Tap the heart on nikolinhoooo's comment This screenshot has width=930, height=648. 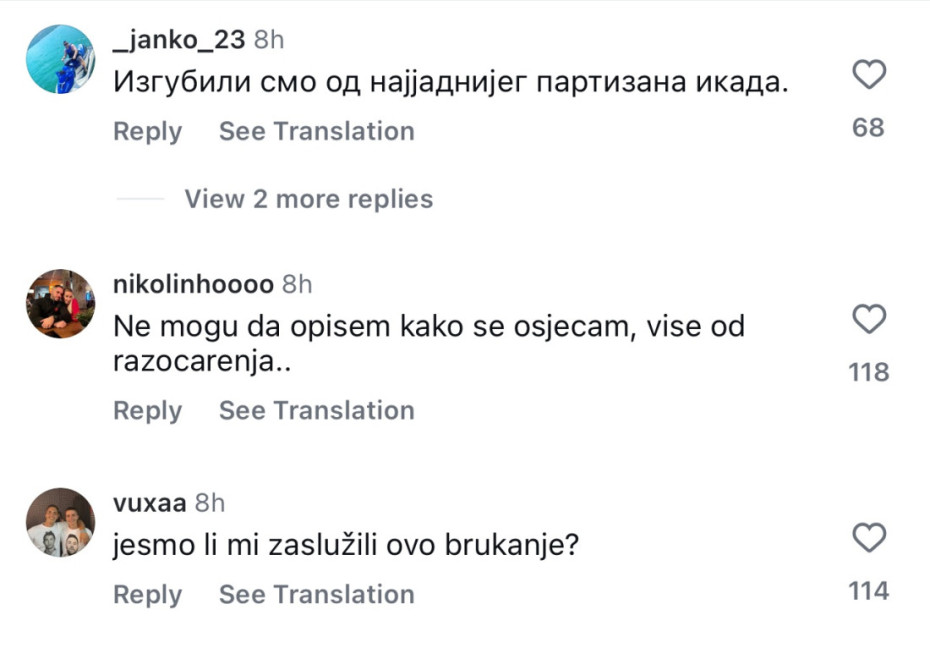coord(869,319)
